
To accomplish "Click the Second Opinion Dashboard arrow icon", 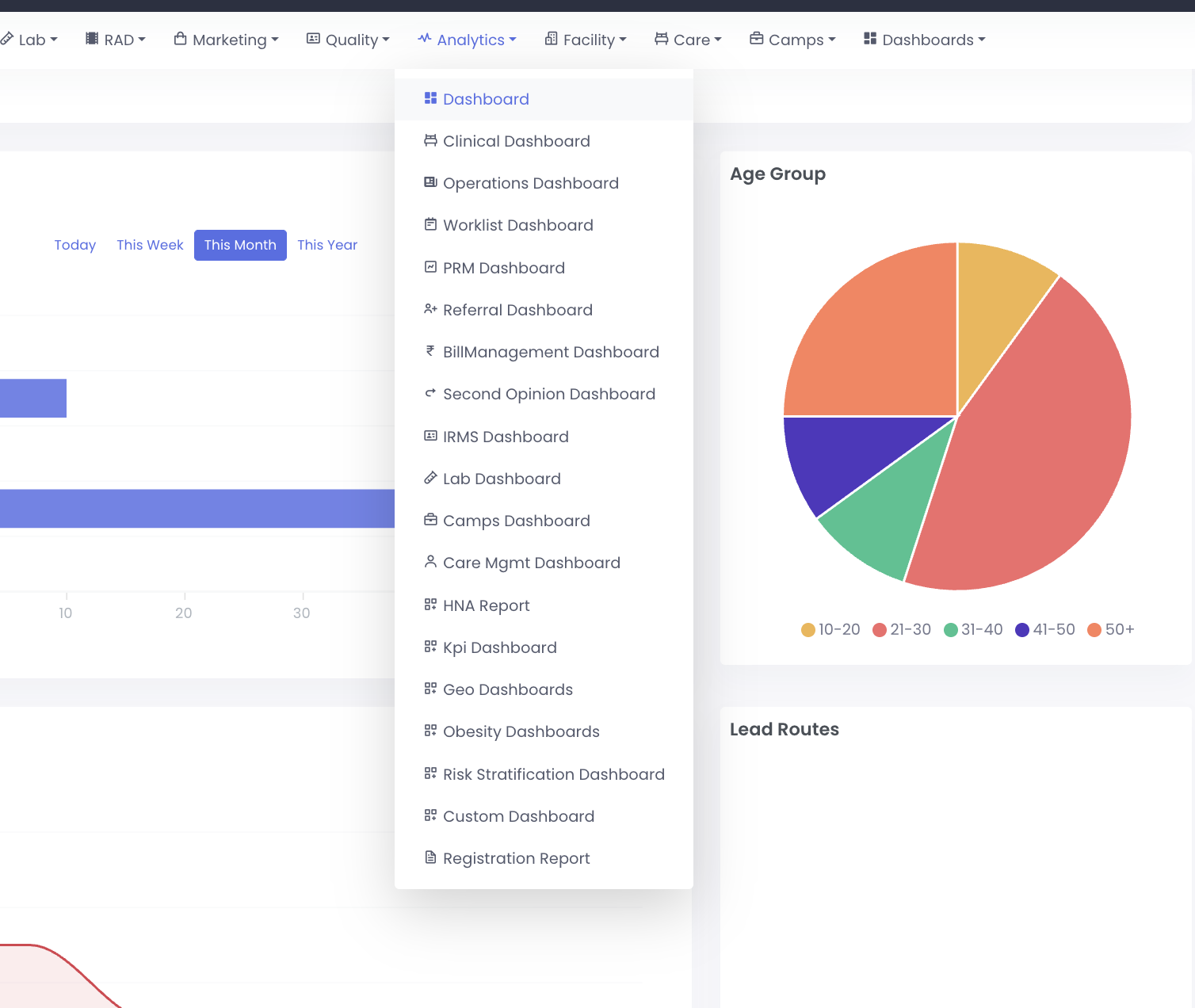I will 430,393.
